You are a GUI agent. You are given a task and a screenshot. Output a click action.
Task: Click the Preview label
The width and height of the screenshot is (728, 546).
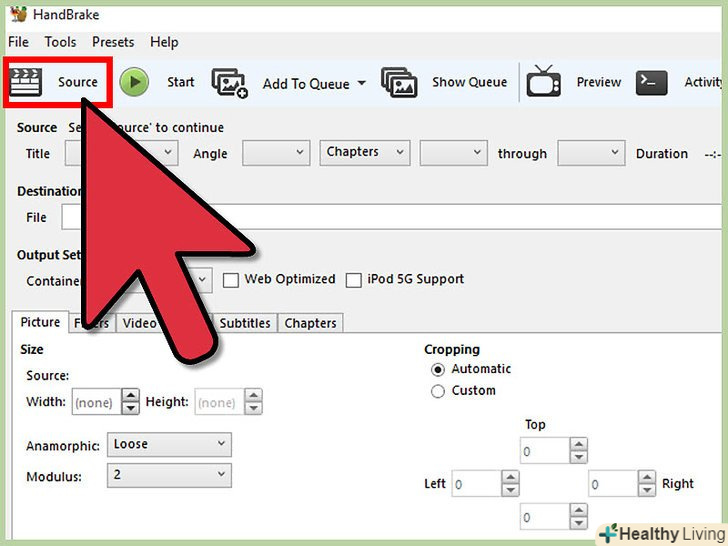(598, 82)
